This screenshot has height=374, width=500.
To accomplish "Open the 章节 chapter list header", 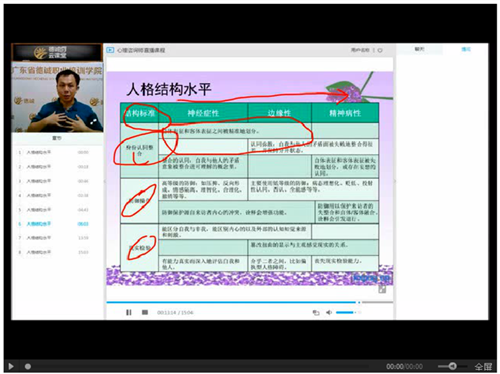I will pyautogui.click(x=57, y=138).
